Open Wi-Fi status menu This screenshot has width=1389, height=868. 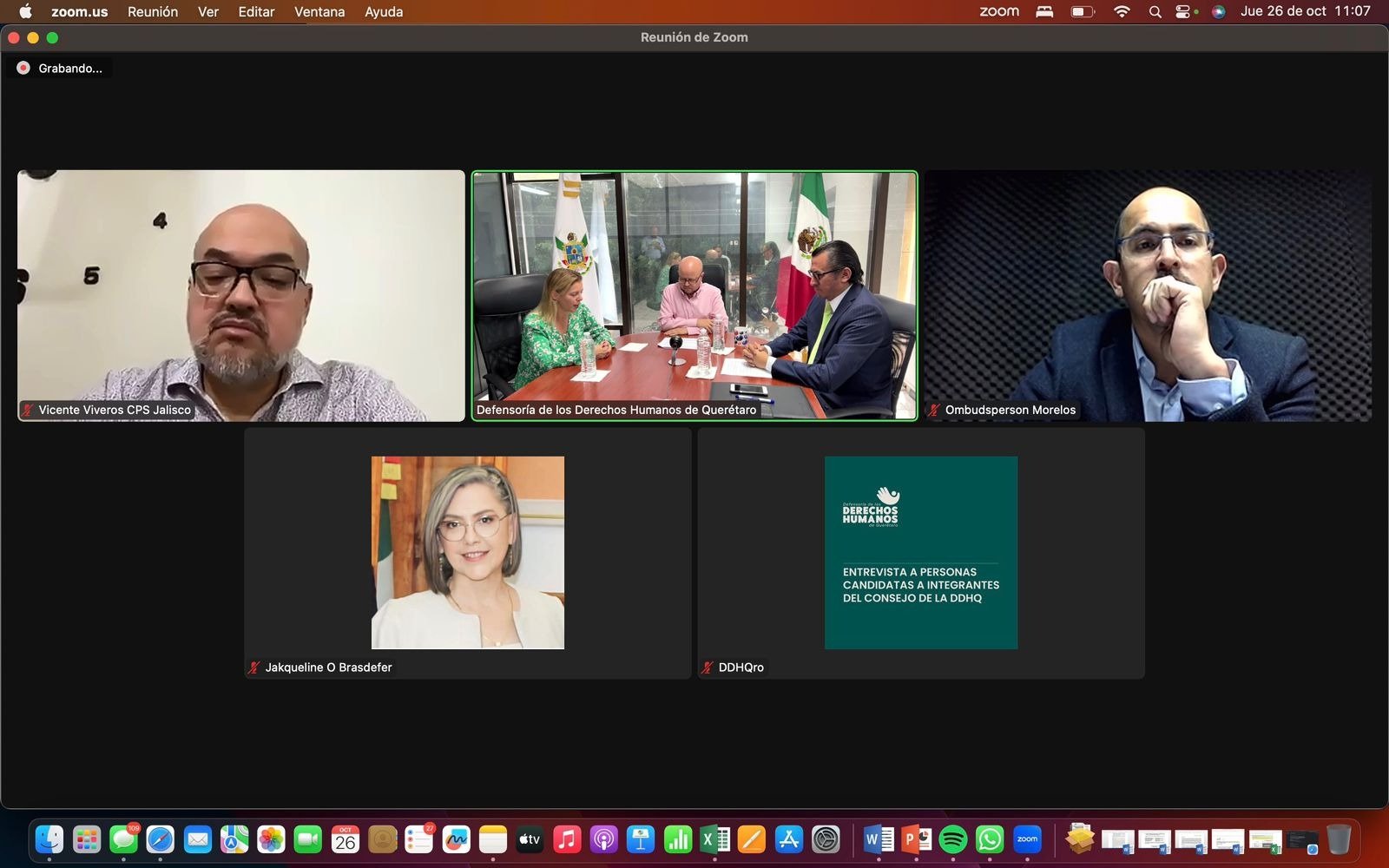click(x=1122, y=11)
